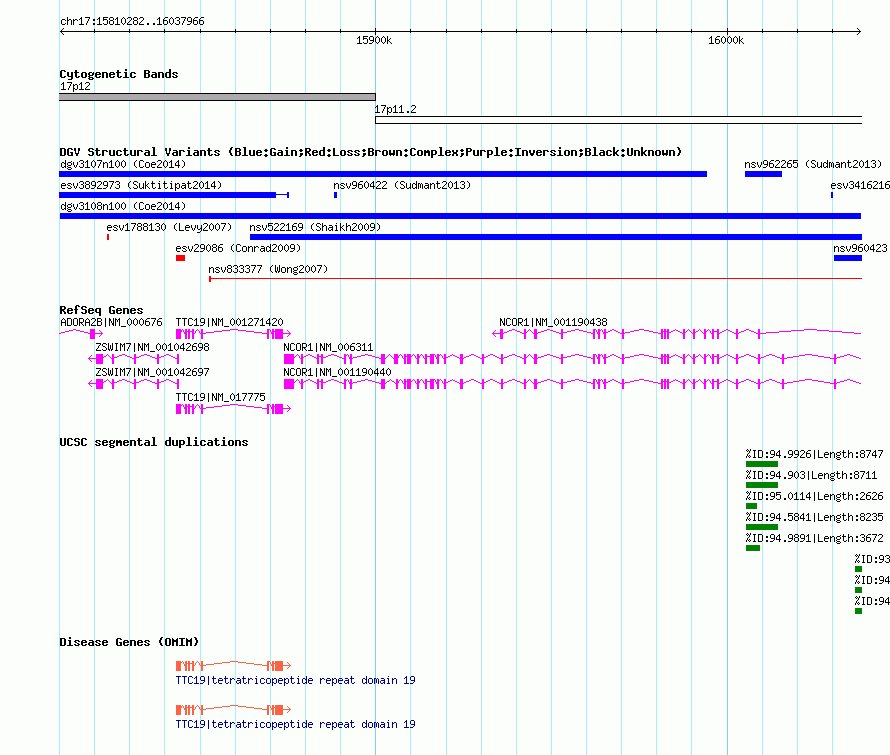This screenshot has height=755, width=890.
Task: Click the chr17:15810282..16037966 coordinate label
Action: (x=132, y=21)
